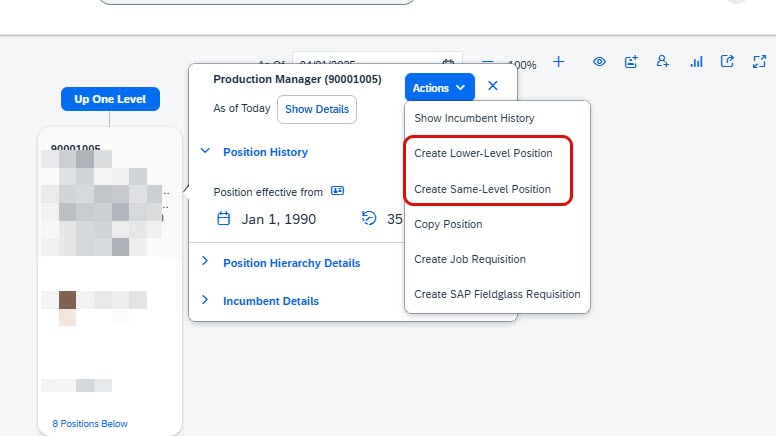Click the Up One Level button
The width and height of the screenshot is (776, 436).
110,99
